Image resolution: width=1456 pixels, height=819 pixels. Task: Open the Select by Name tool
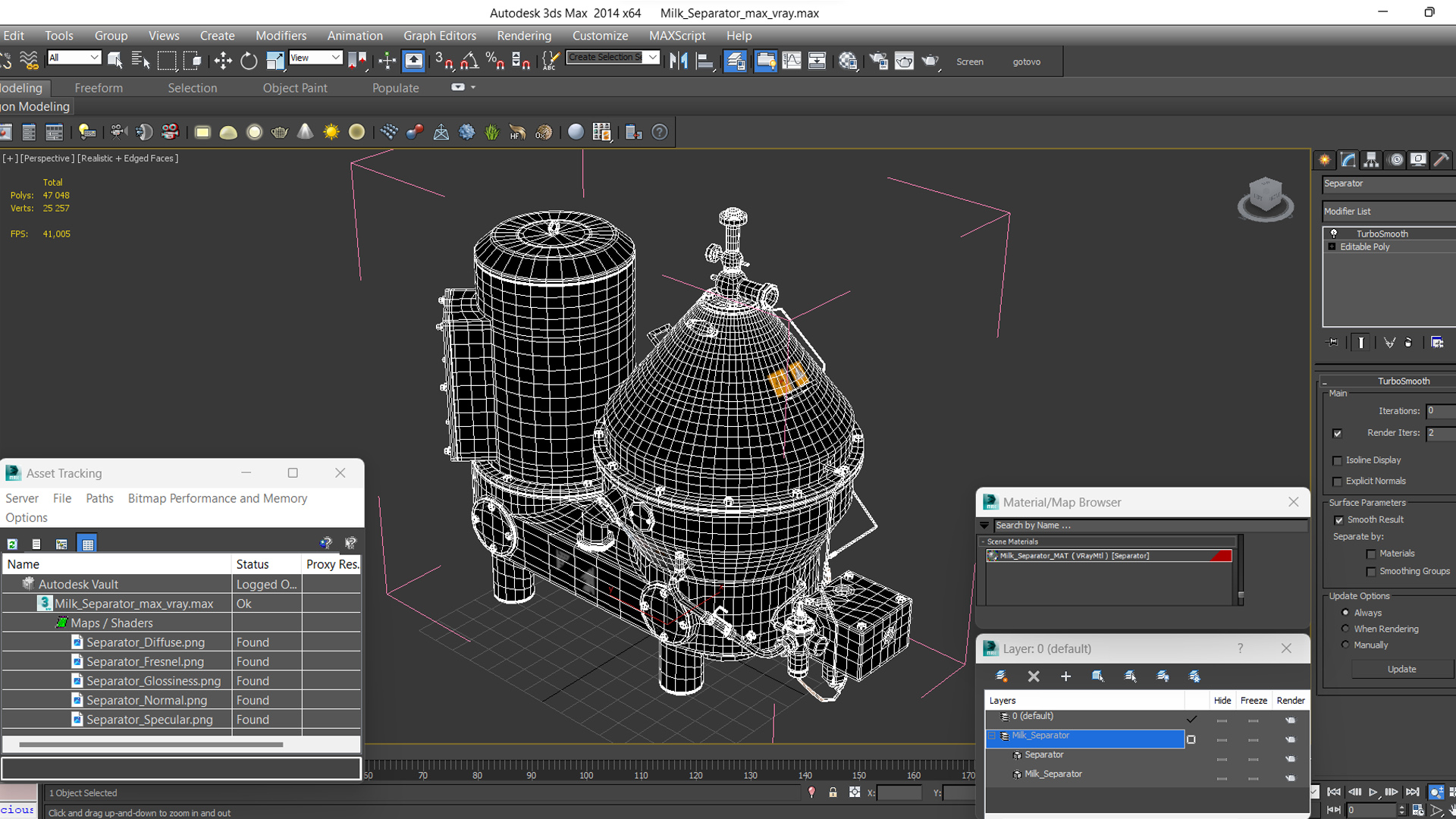point(141,61)
